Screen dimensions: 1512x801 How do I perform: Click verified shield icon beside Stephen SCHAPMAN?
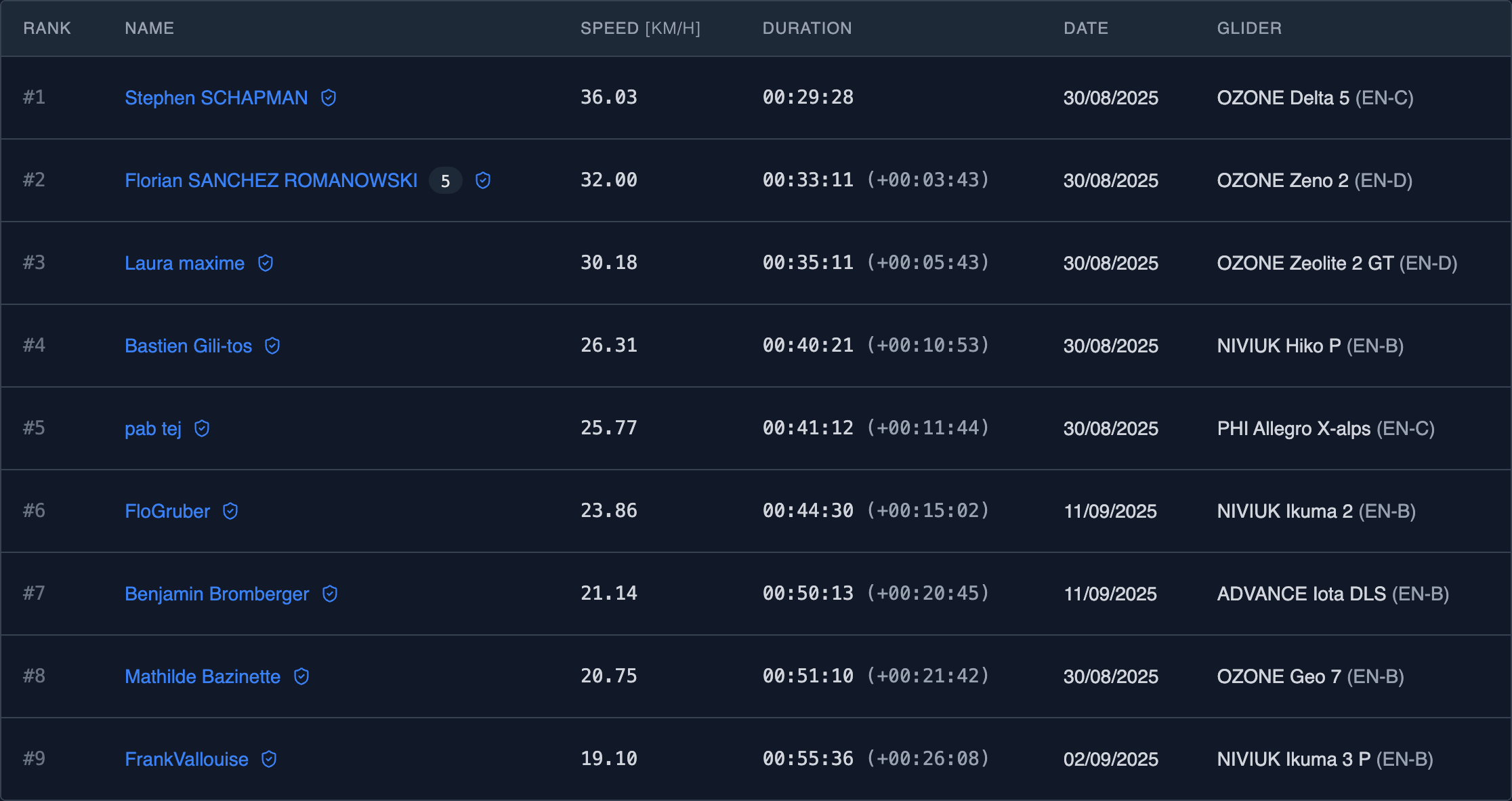(329, 98)
